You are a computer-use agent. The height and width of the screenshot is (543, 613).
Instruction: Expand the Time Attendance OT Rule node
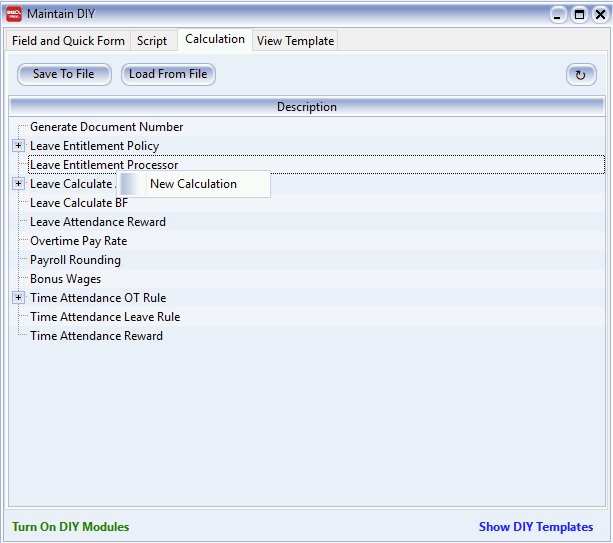point(18,298)
